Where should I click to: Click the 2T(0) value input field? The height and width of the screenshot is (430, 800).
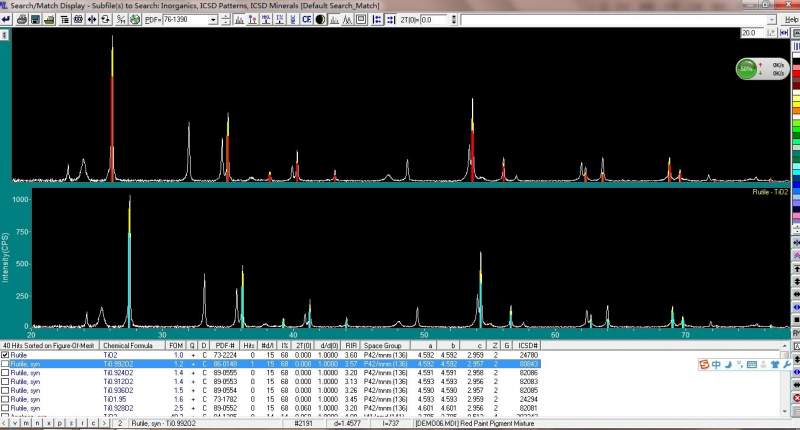coord(434,19)
